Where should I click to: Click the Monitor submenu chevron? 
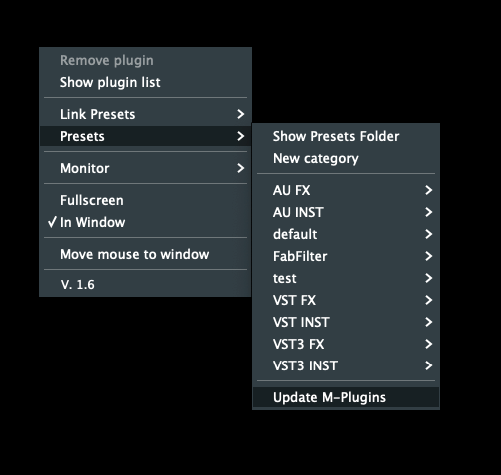point(241,168)
